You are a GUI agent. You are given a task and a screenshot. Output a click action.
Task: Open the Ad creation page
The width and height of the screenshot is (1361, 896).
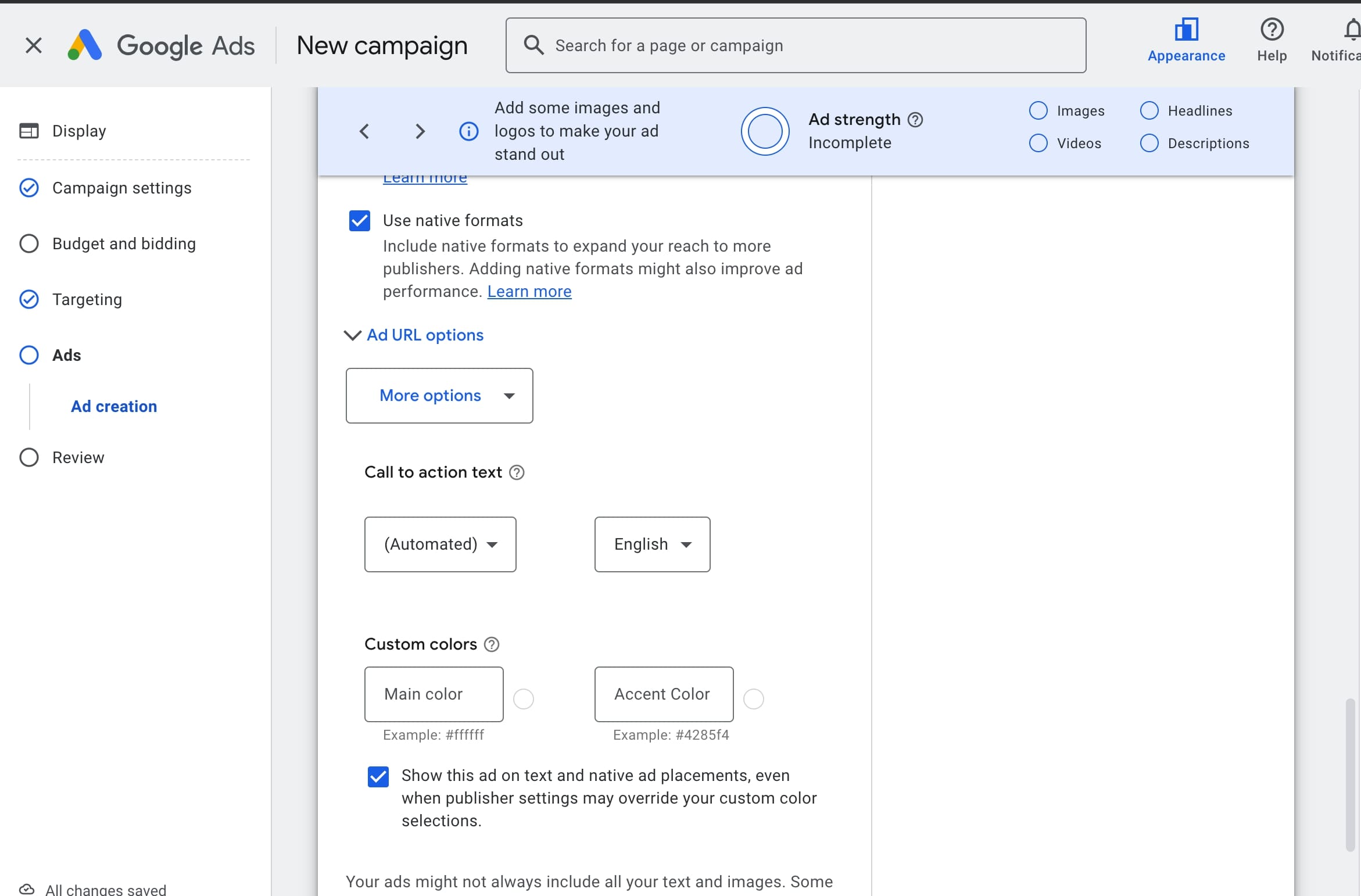[113, 406]
